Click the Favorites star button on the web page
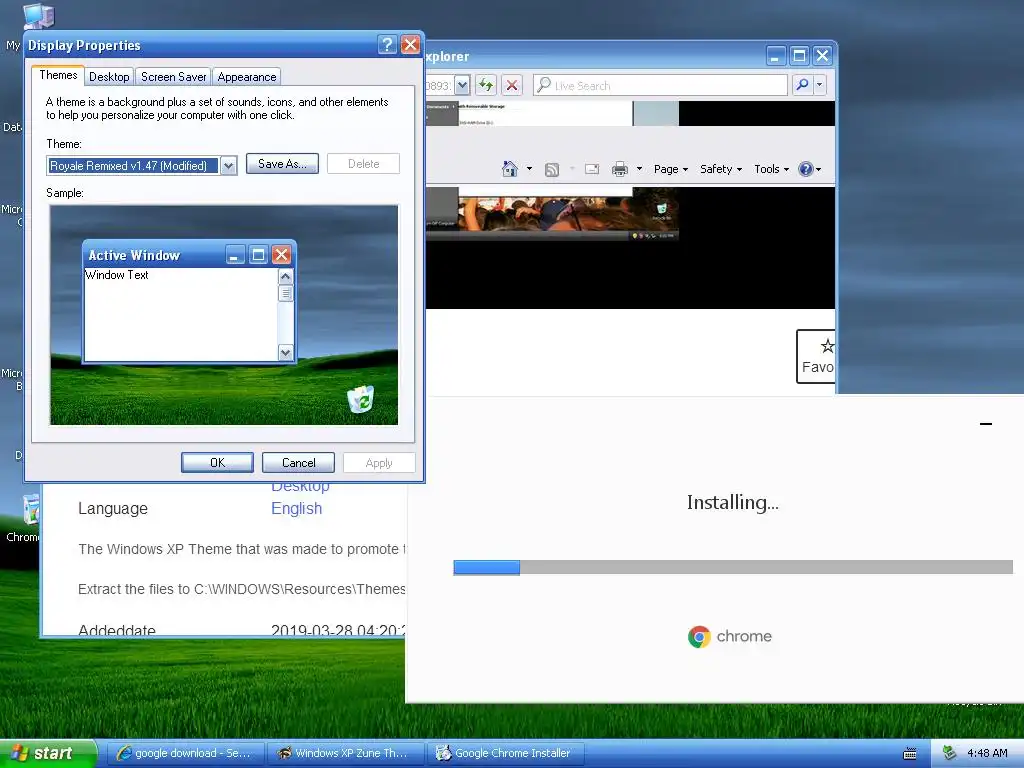The height and width of the screenshot is (768, 1024). point(816,357)
